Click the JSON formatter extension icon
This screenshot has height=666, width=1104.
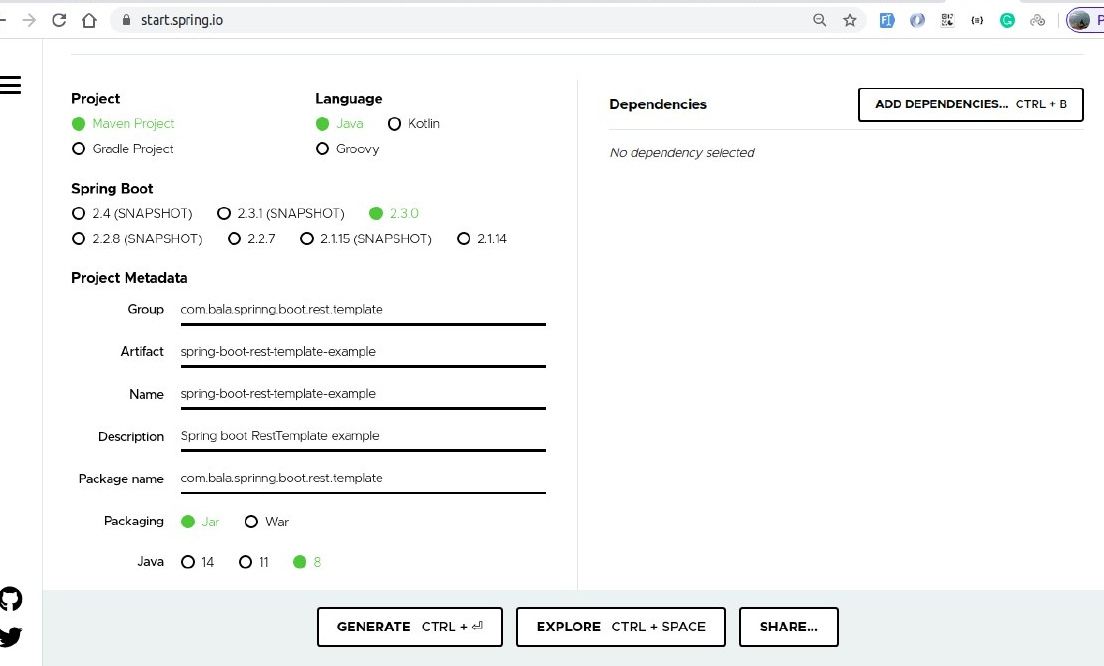coord(977,19)
